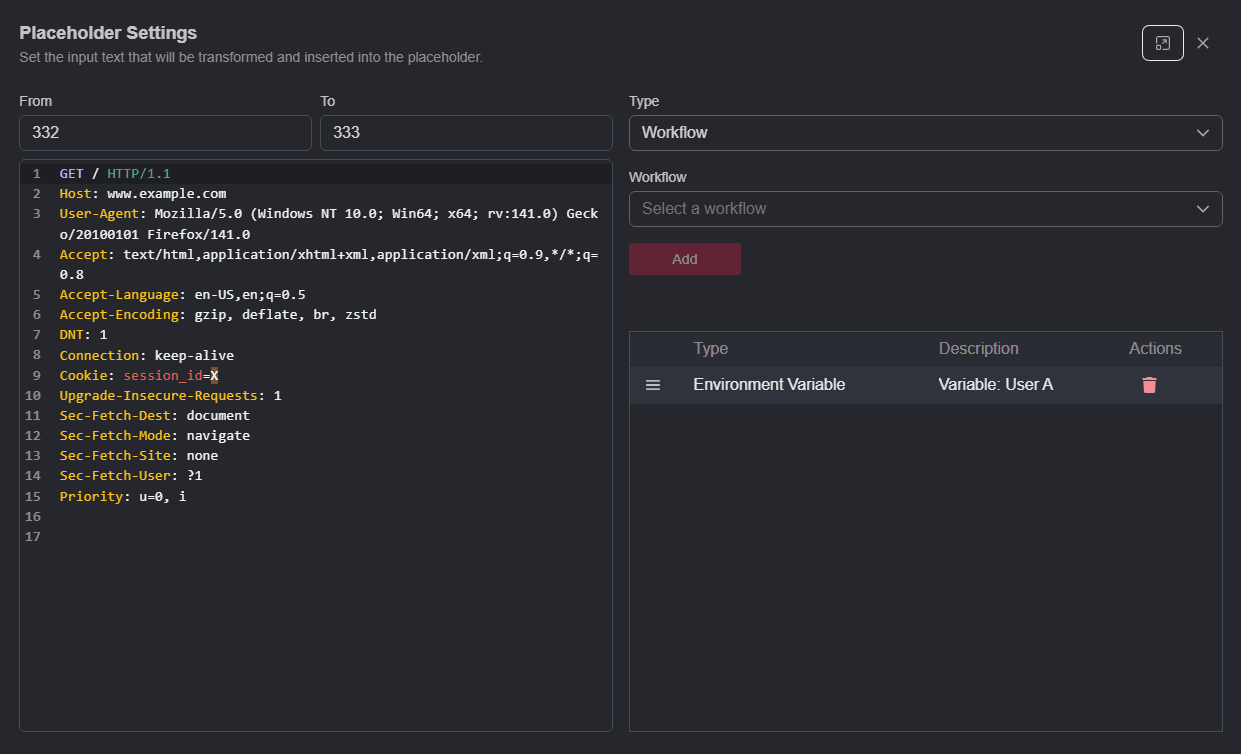The height and width of the screenshot is (754, 1241).
Task: Click inside the From field containing 332
Action: coord(165,132)
